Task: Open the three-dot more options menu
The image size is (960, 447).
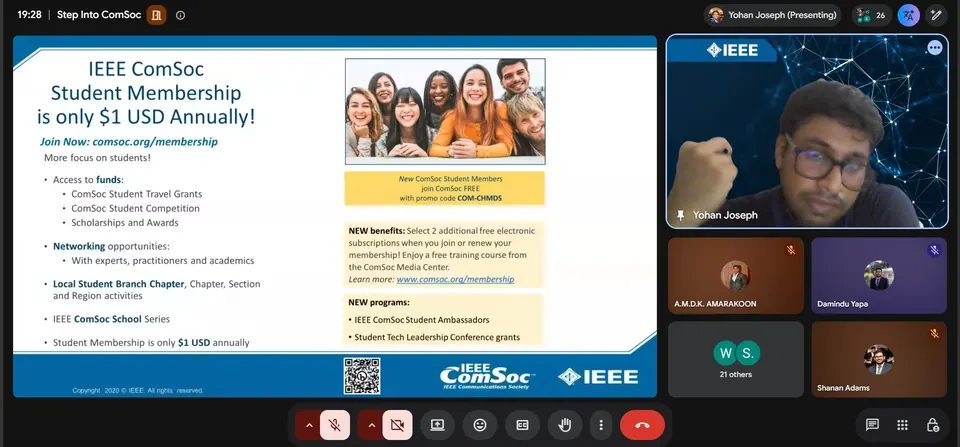Action: click(601, 425)
